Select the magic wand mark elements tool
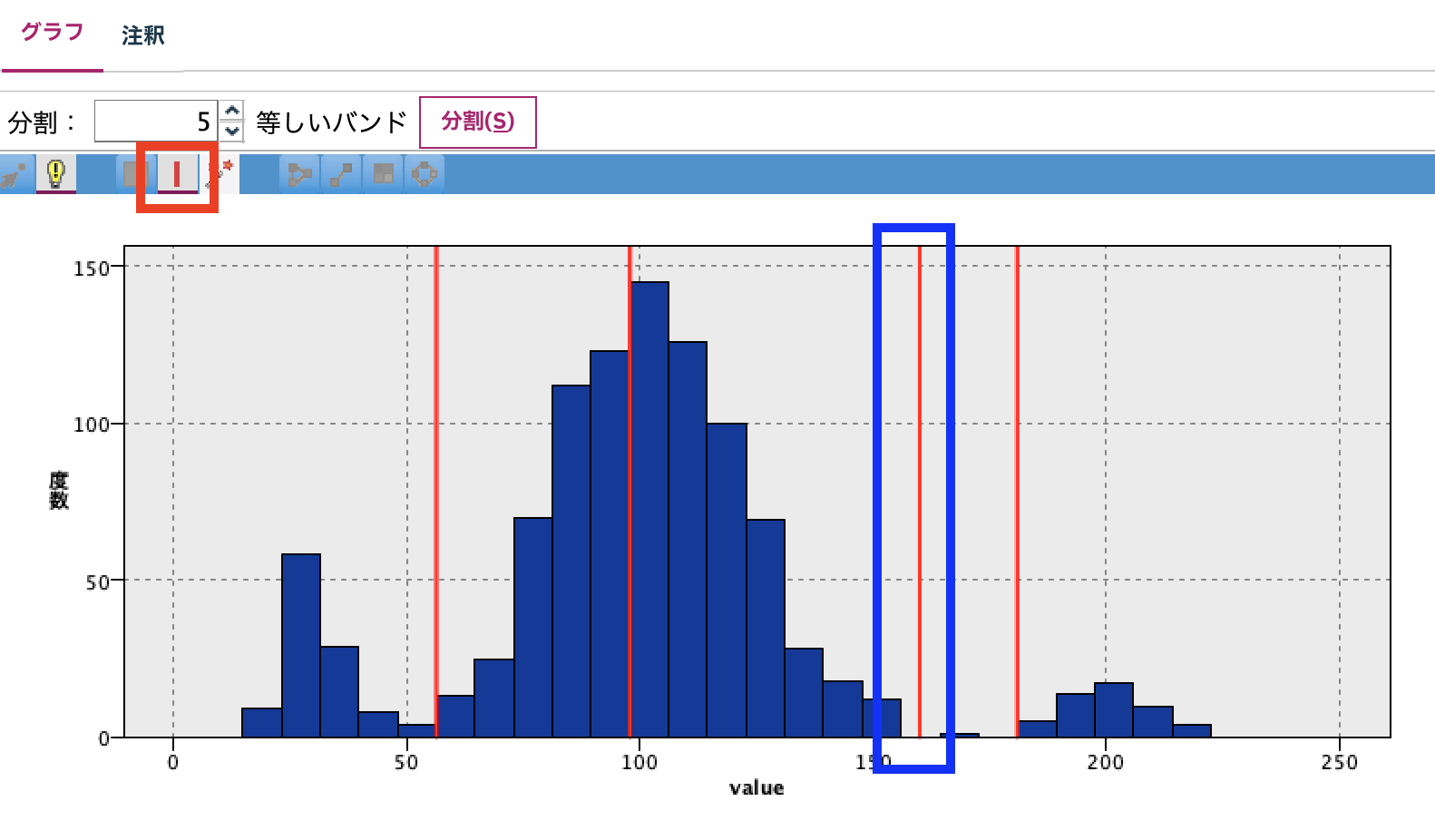The width and height of the screenshot is (1435, 840). tap(220, 173)
